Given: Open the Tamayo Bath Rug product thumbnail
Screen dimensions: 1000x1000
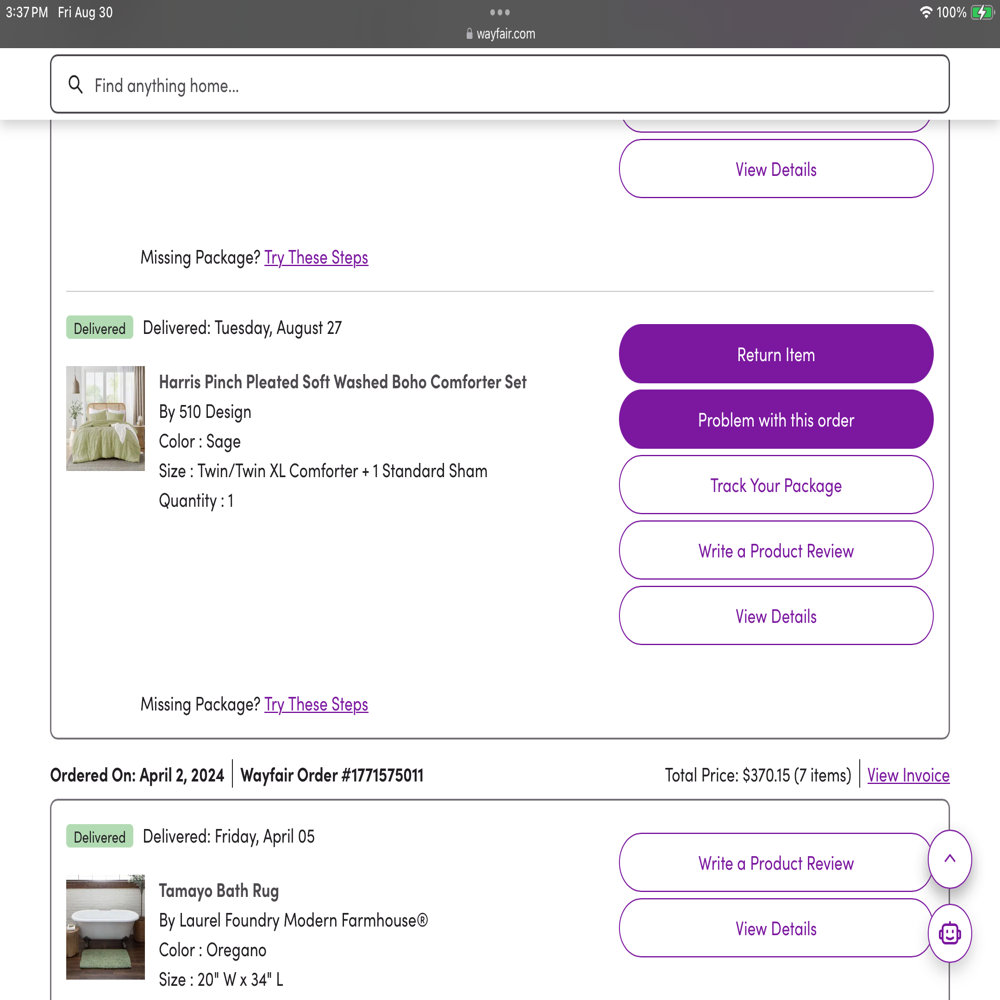Looking at the screenshot, I should coord(105,927).
